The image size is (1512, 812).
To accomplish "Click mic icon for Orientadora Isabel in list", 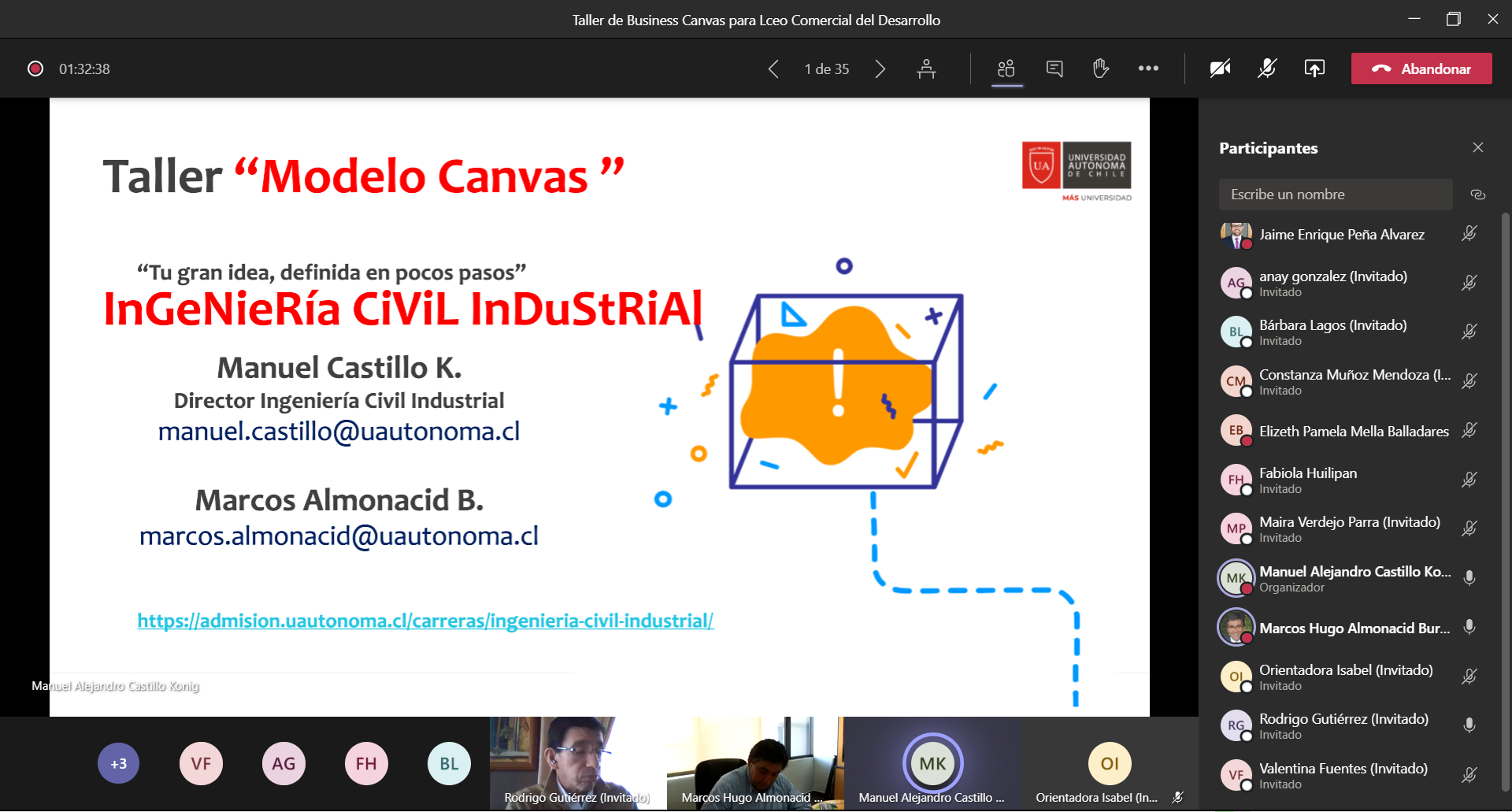I will (x=1469, y=677).
